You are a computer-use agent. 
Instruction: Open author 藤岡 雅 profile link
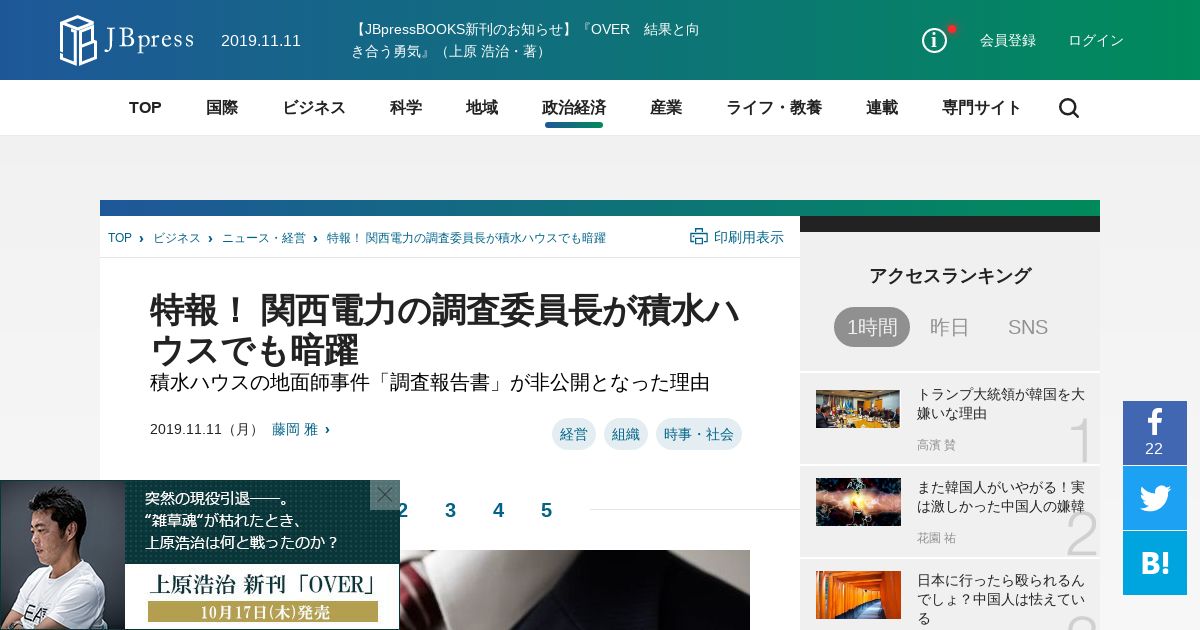(x=295, y=429)
